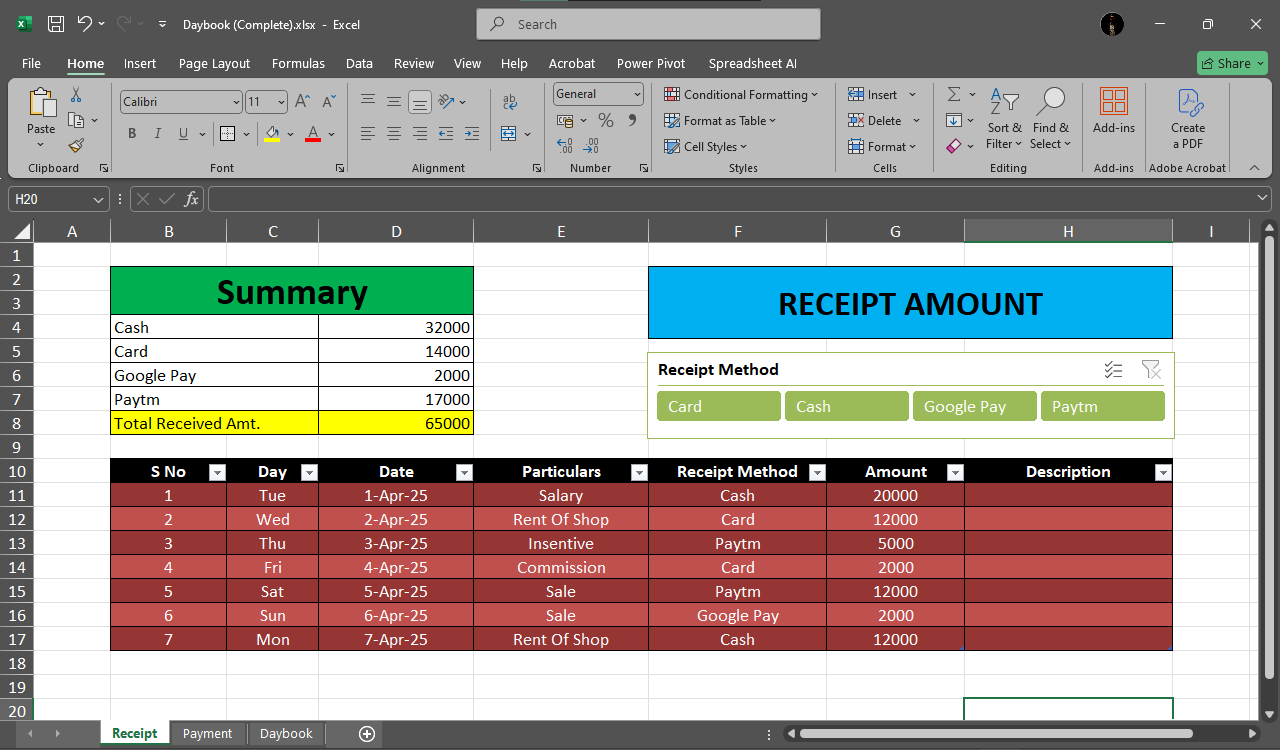
Task: Open the Add-ins icon in ribbon
Action: pos(1113,110)
